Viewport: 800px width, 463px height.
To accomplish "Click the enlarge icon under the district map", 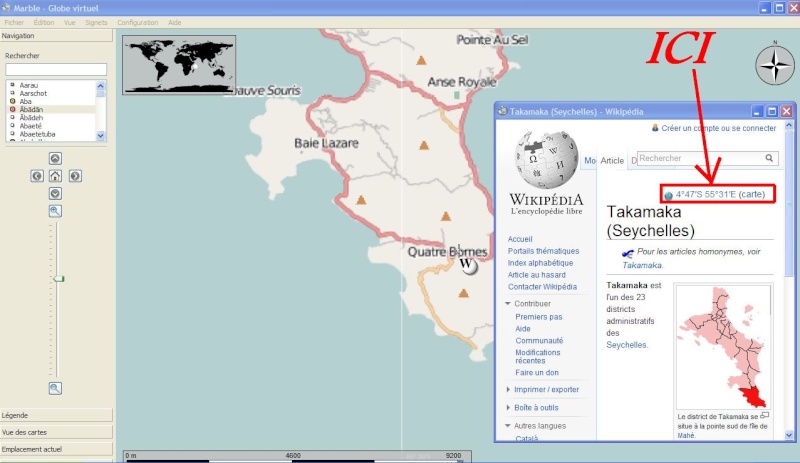I will [764, 416].
